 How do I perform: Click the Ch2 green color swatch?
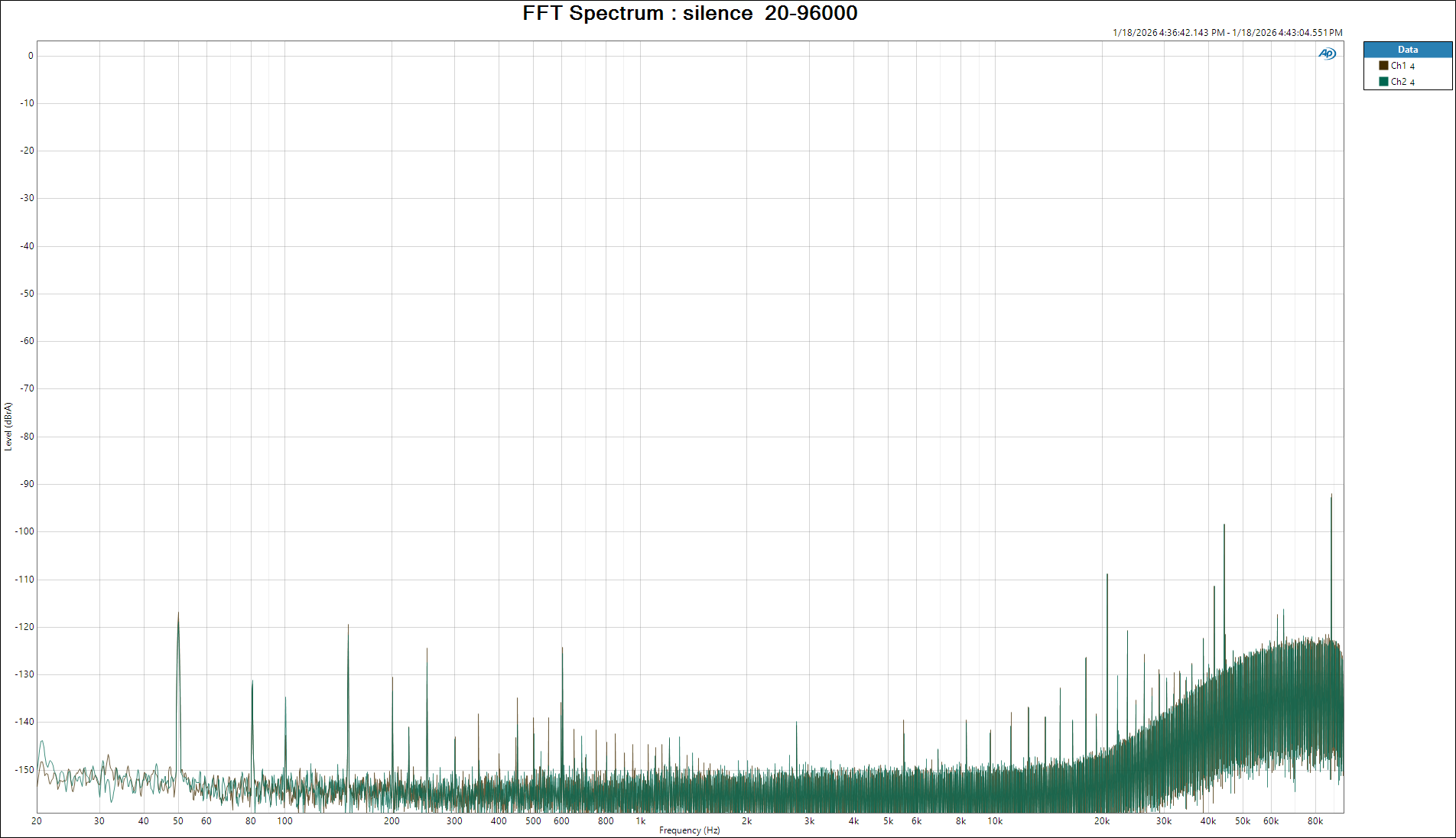1383,82
